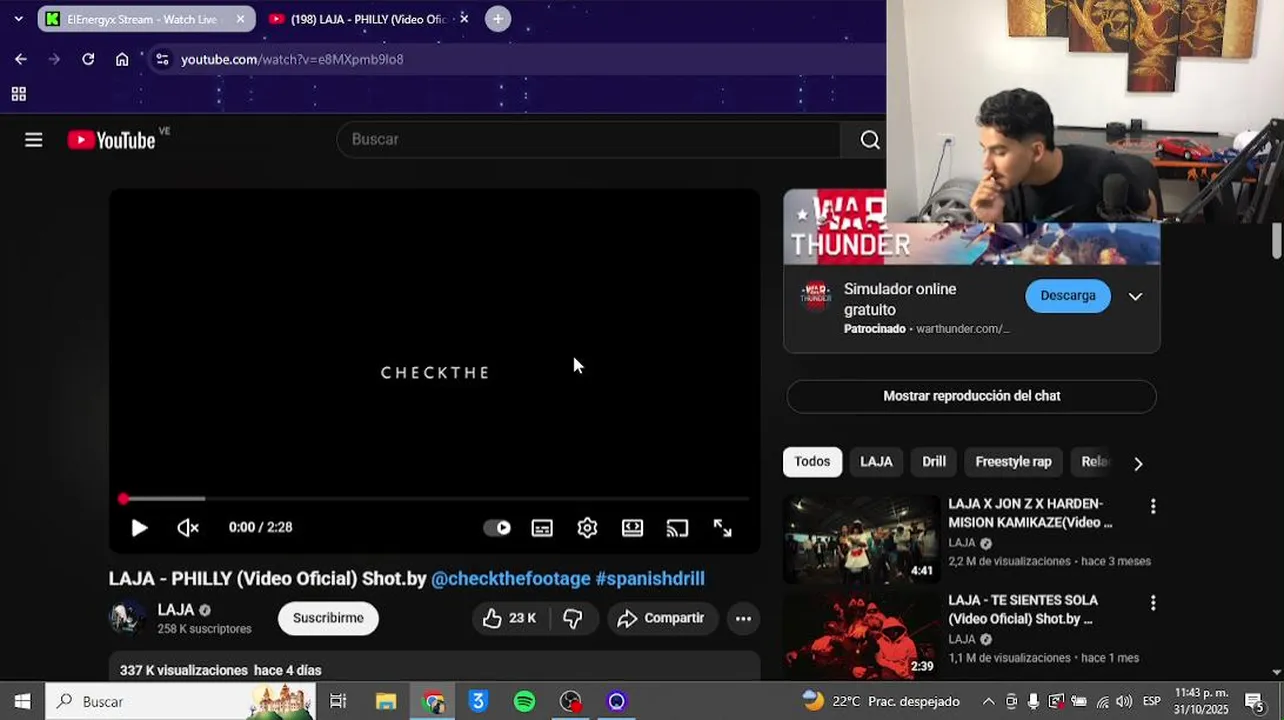Reload the current page

pyautogui.click(x=88, y=59)
